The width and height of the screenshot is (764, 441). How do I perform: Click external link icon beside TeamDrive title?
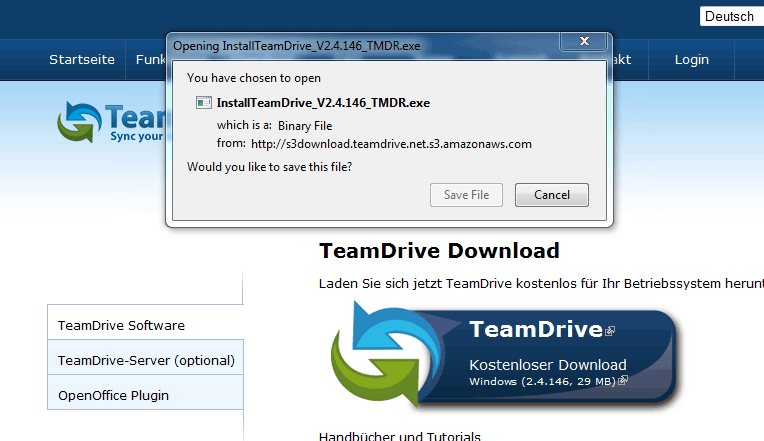pos(610,331)
